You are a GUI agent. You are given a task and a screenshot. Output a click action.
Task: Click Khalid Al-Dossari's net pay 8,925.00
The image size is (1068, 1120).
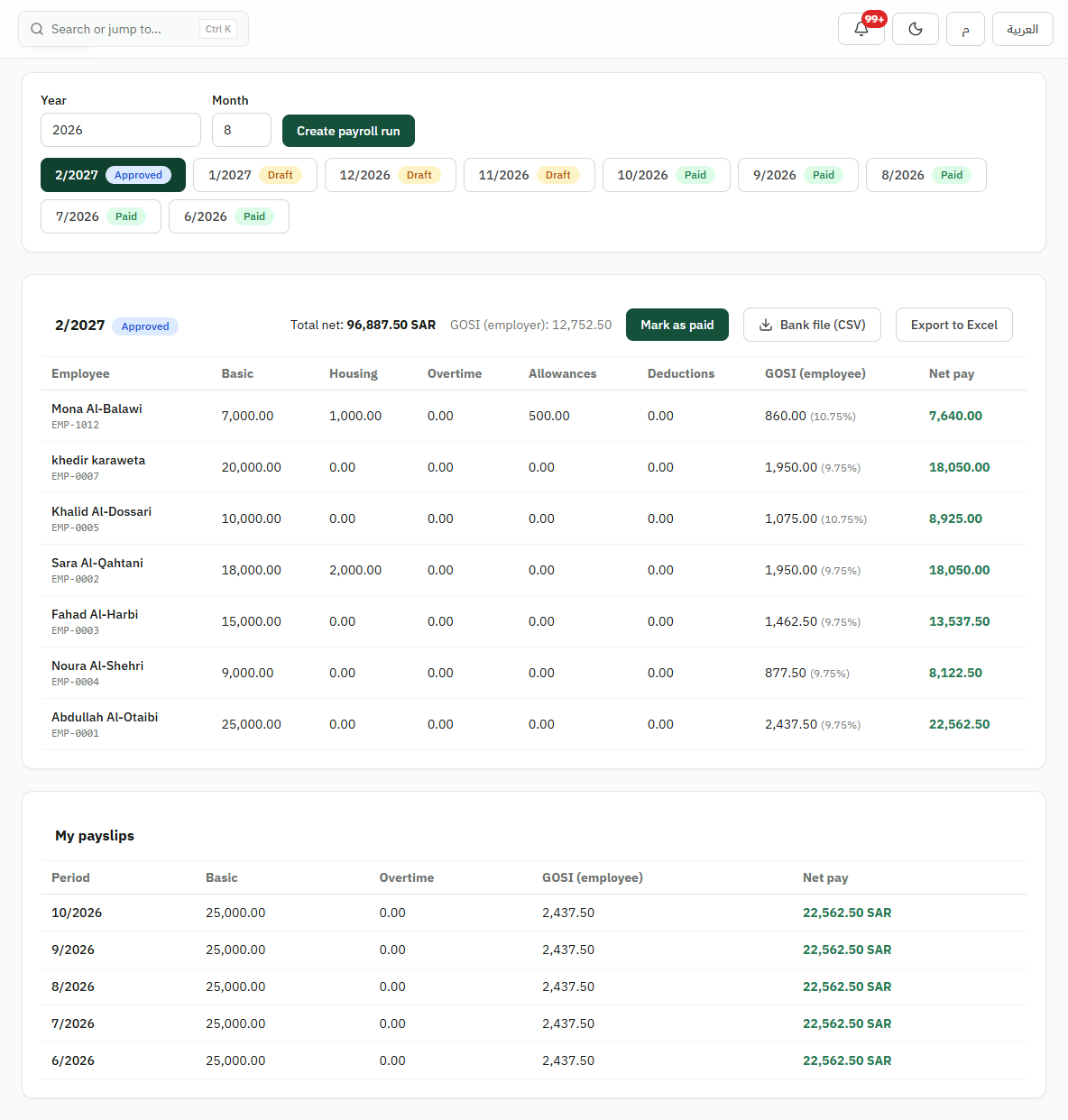(955, 519)
